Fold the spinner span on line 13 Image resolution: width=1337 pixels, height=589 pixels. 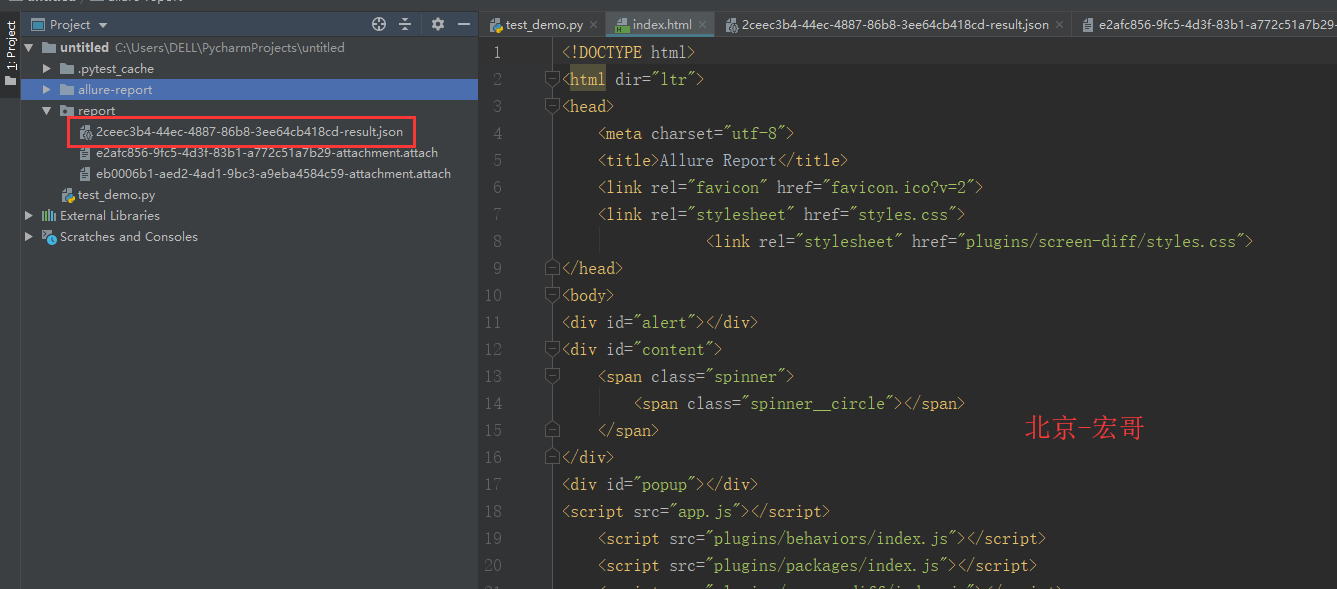point(552,376)
